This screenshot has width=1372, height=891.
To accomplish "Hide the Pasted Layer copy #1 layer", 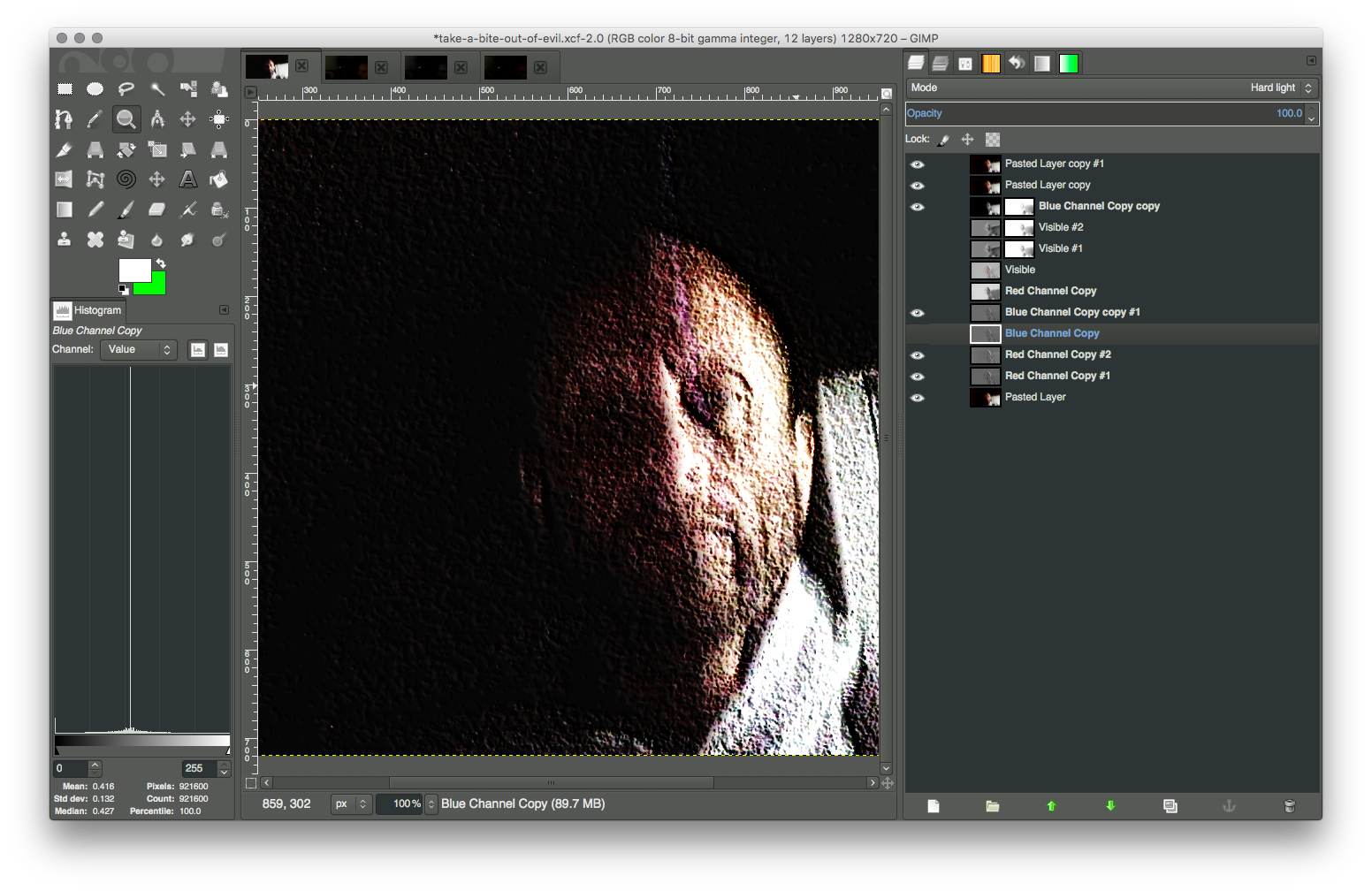I will click(x=918, y=164).
